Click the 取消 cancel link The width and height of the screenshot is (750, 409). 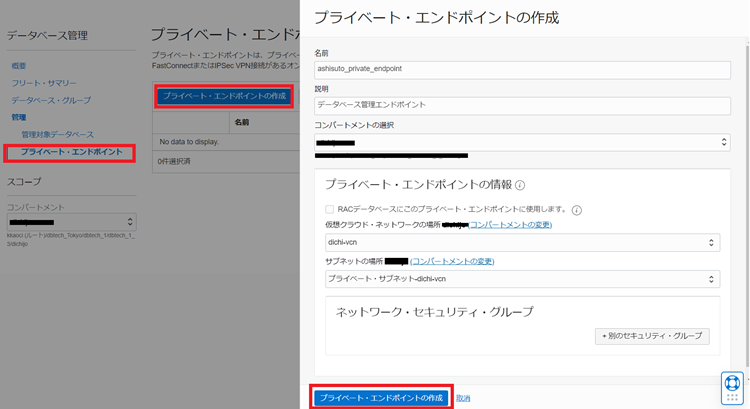463,398
